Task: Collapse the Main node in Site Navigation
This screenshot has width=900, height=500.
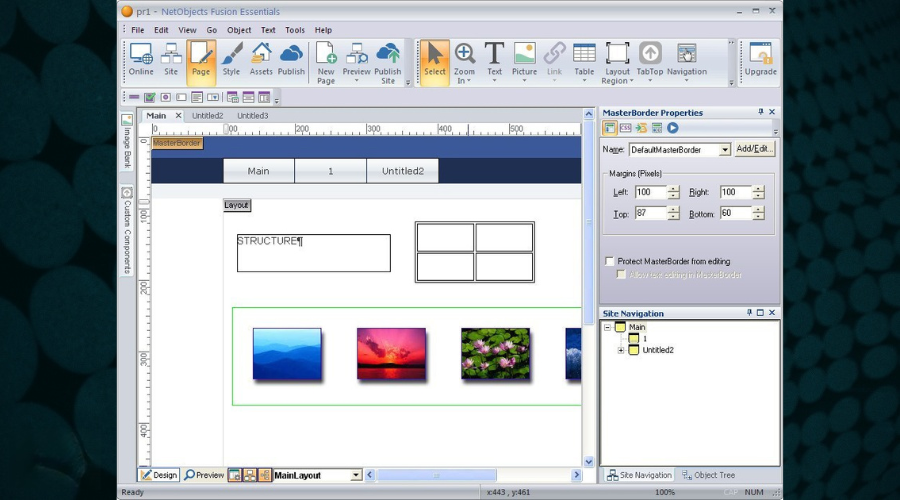Action: pos(607,327)
